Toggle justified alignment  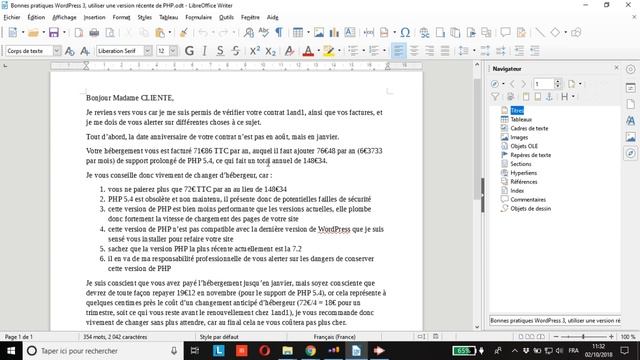[445, 51]
